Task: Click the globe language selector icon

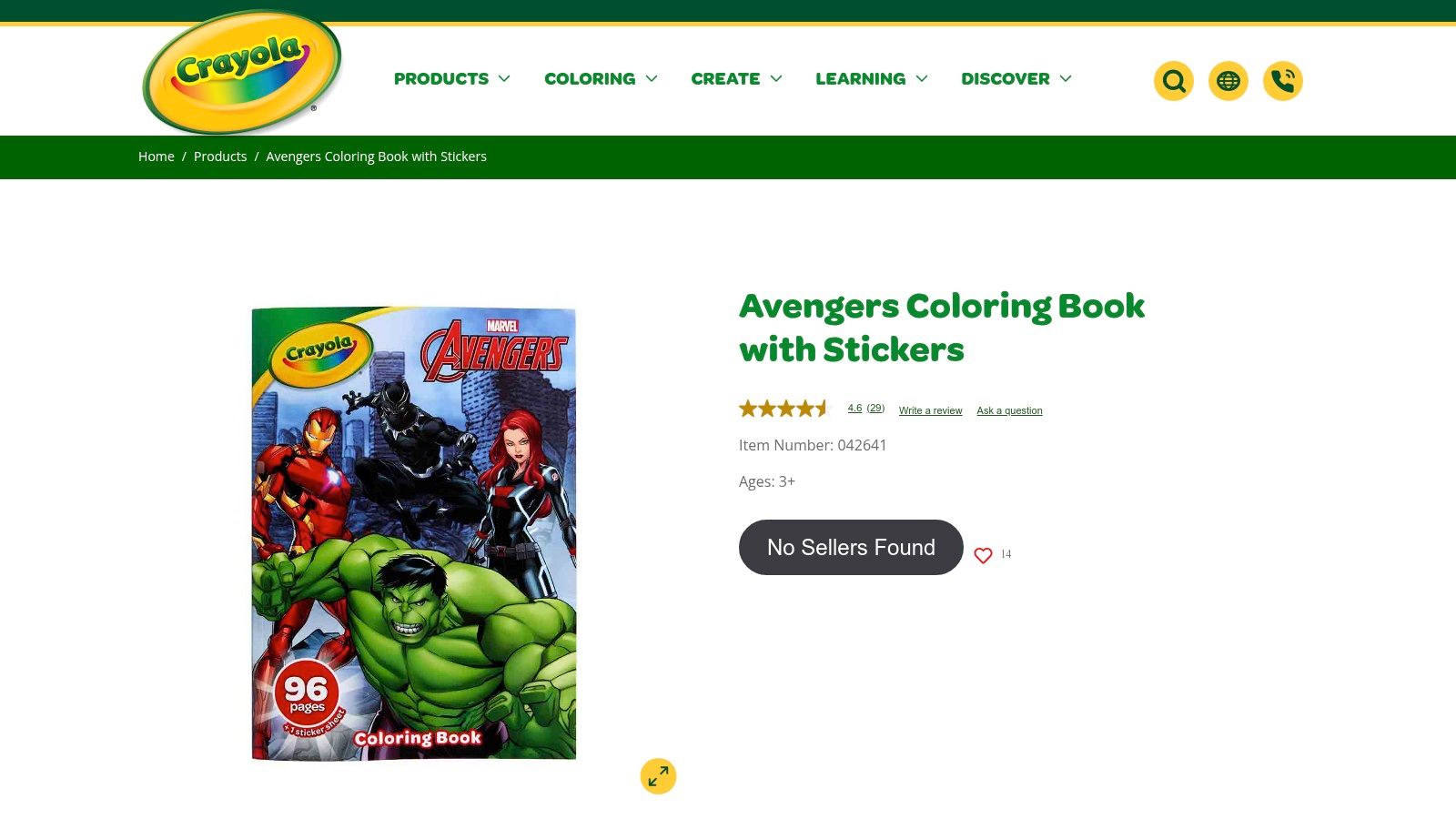Action: pyautogui.click(x=1228, y=81)
